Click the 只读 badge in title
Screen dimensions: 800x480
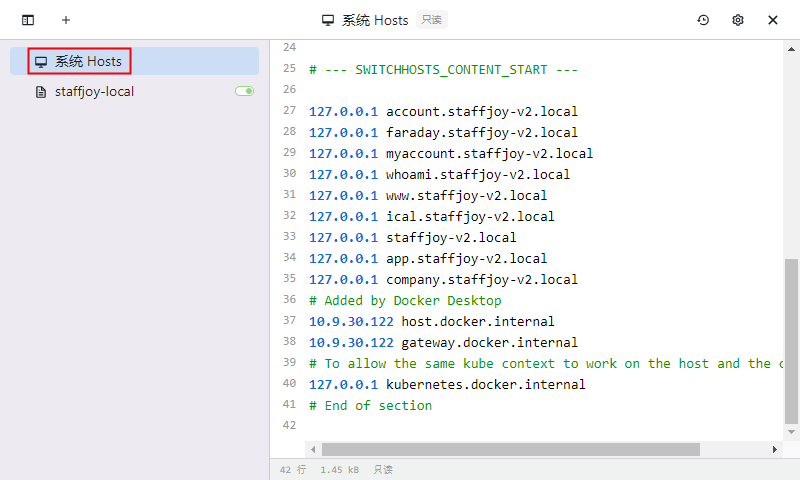432,20
